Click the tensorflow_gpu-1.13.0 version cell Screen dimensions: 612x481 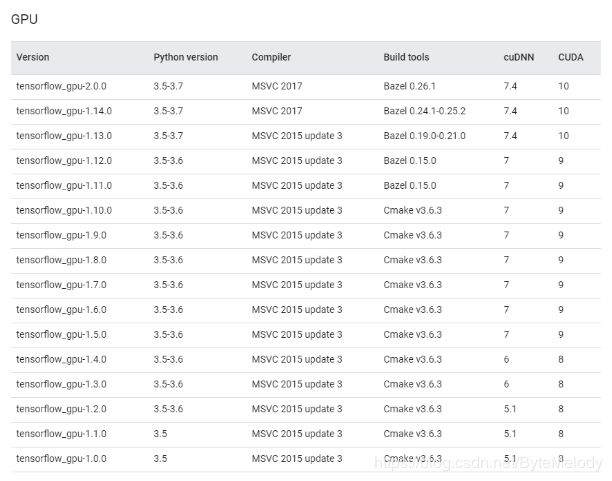click(64, 136)
